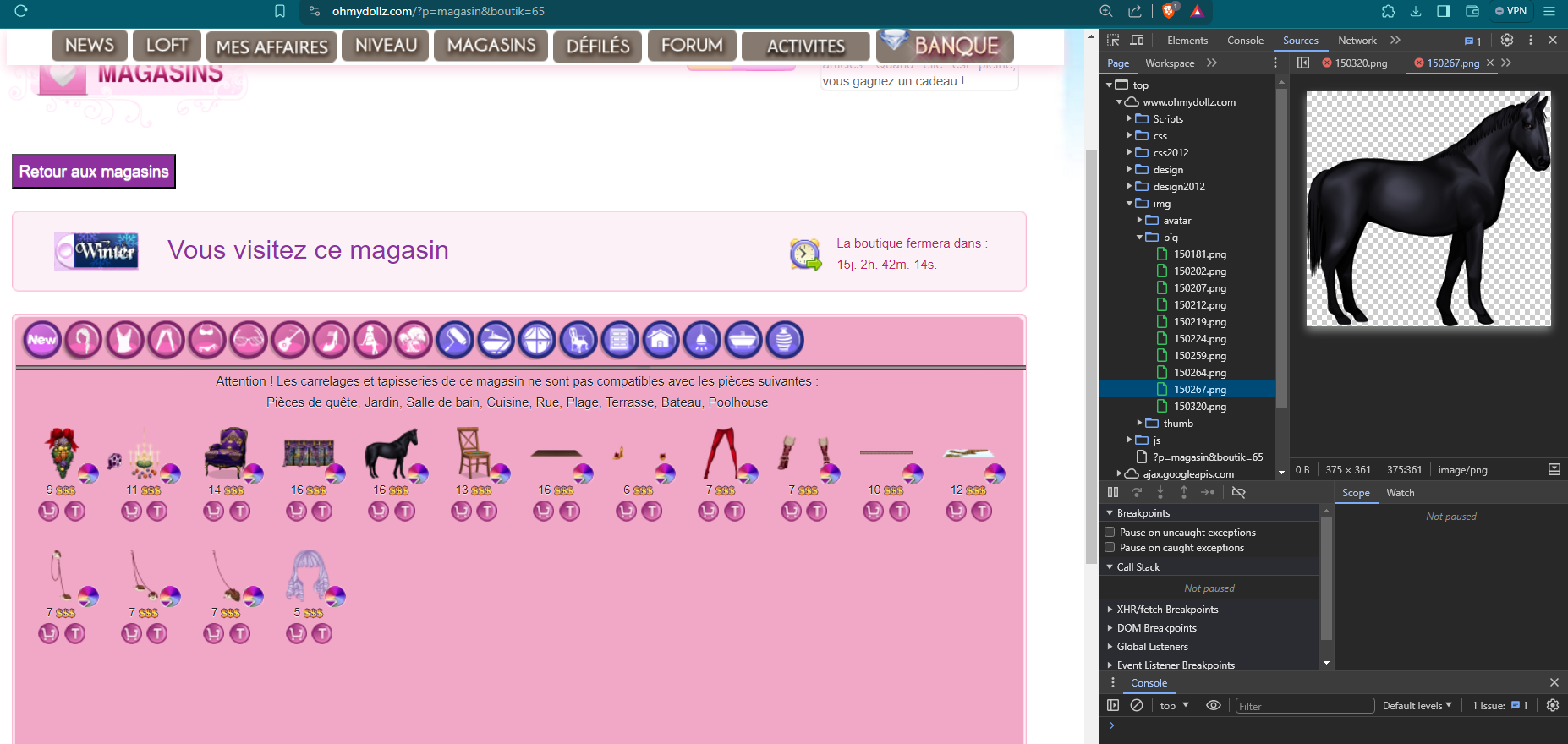Image resolution: width=1568 pixels, height=744 pixels.
Task: Open 150181.png in file tree
Action: point(1199,254)
